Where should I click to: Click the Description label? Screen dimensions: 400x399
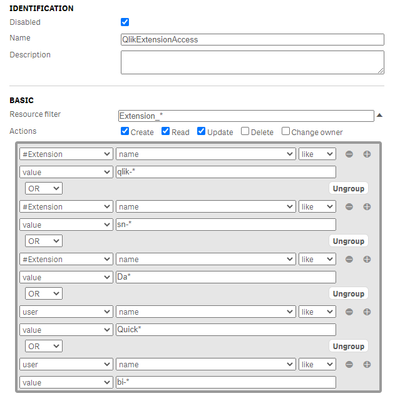pos(30,55)
